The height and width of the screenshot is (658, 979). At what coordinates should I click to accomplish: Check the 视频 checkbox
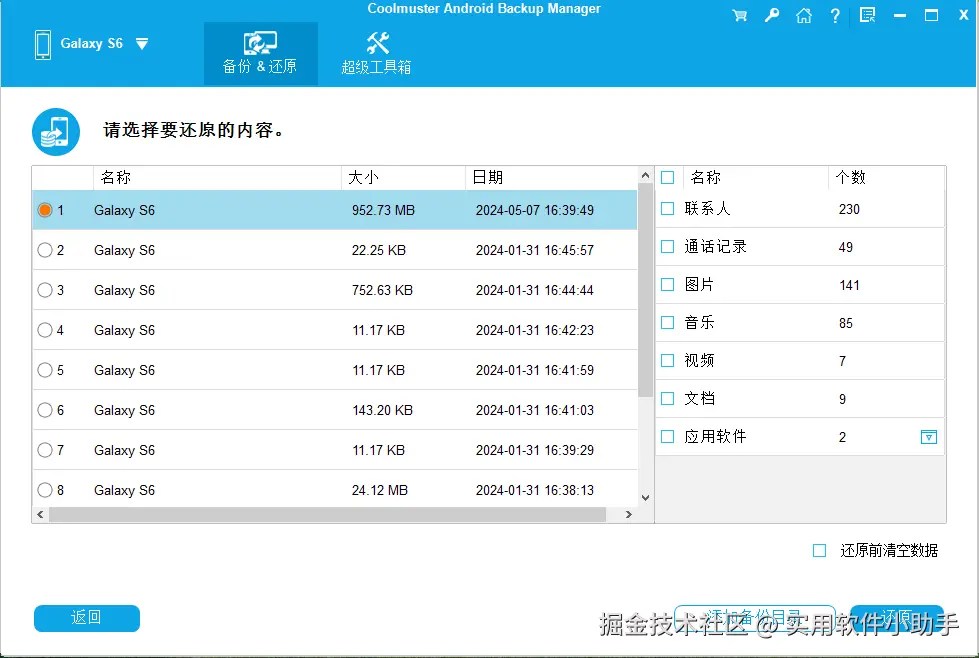tap(667, 361)
